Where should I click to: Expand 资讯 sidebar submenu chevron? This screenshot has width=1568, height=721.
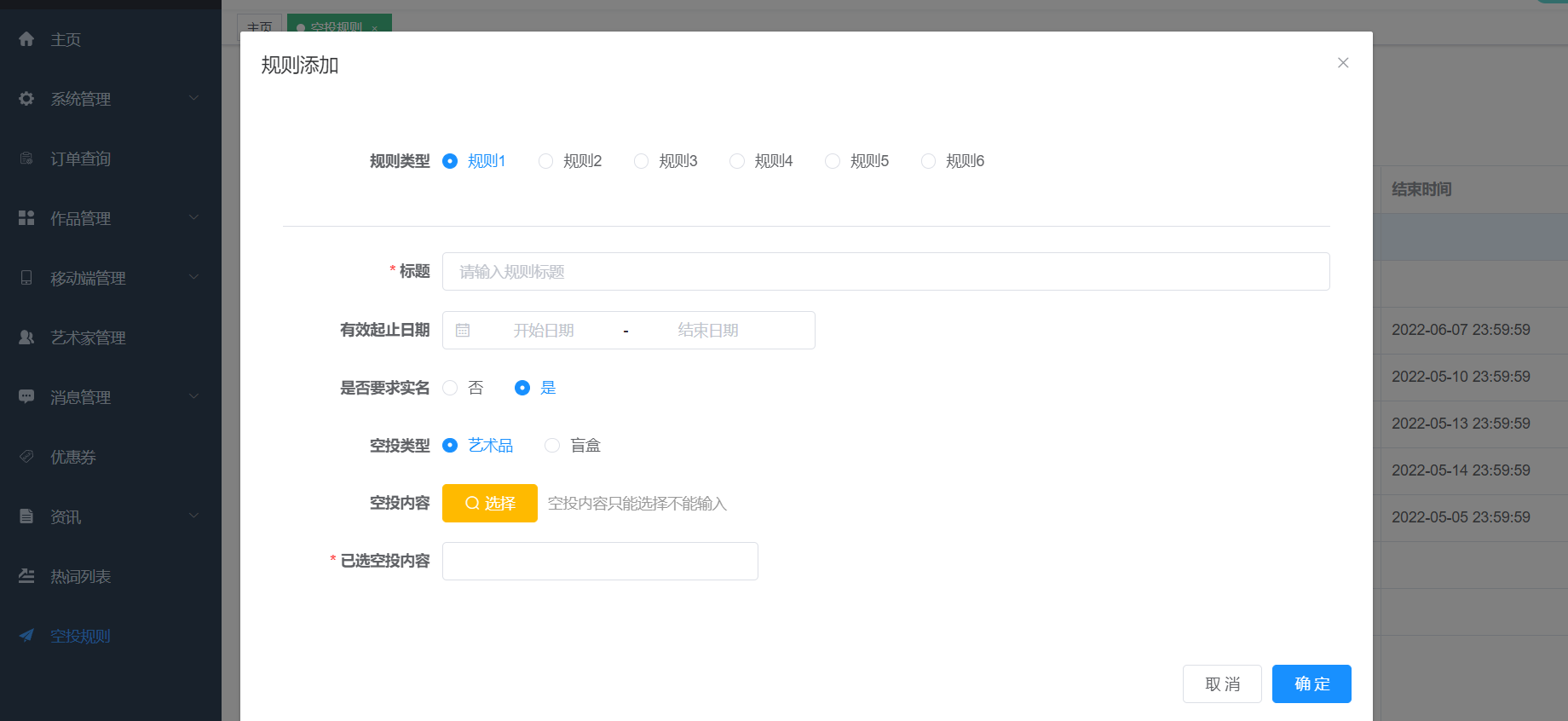tap(194, 516)
